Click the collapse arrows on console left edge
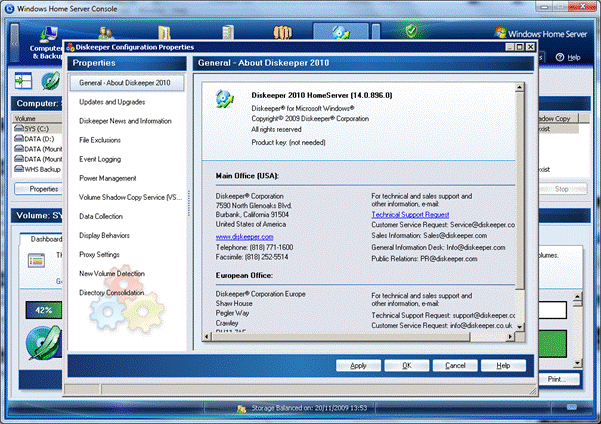601x424 pixels. 15,43
